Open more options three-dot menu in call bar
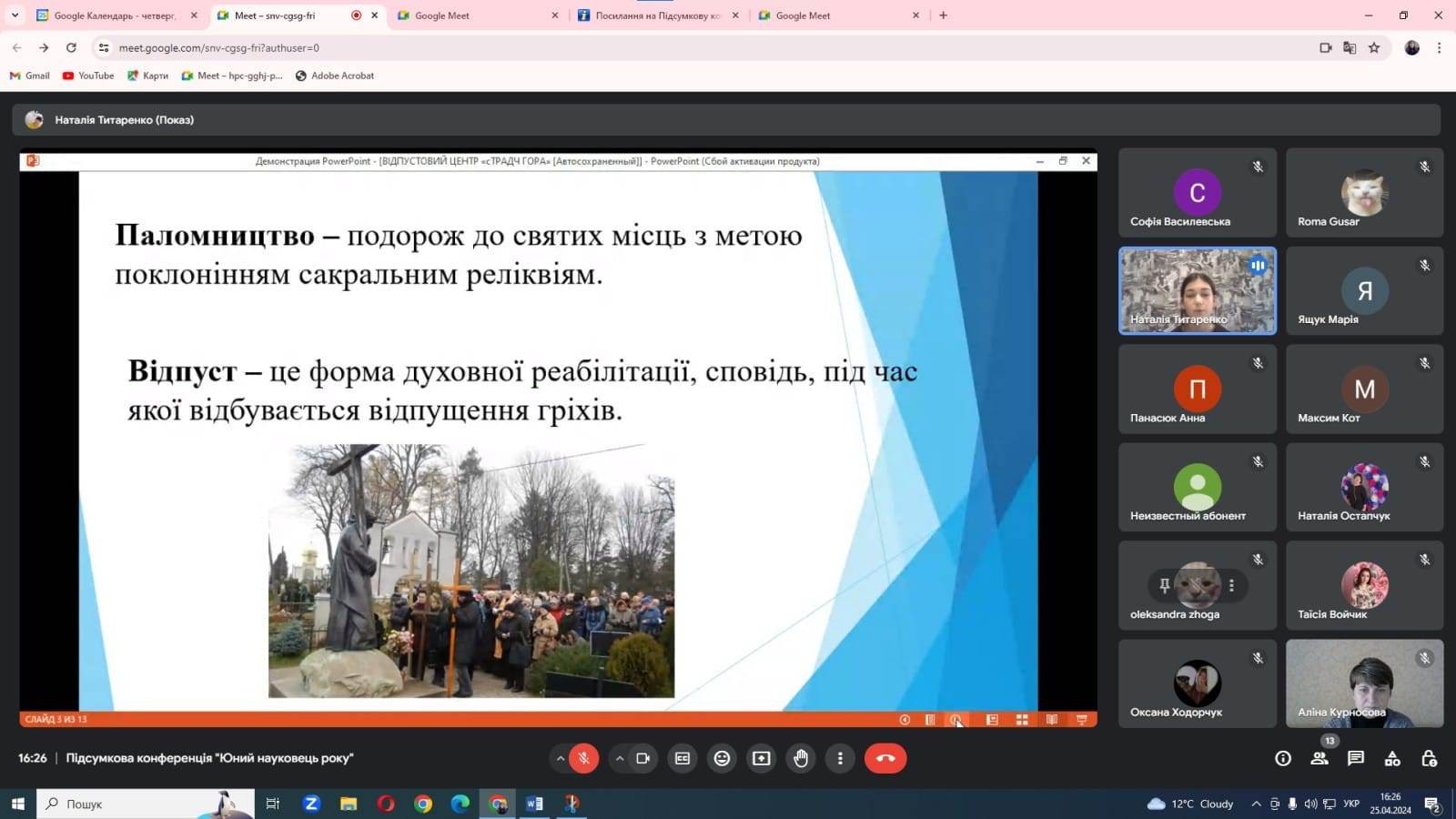The height and width of the screenshot is (819, 1456). tap(840, 758)
